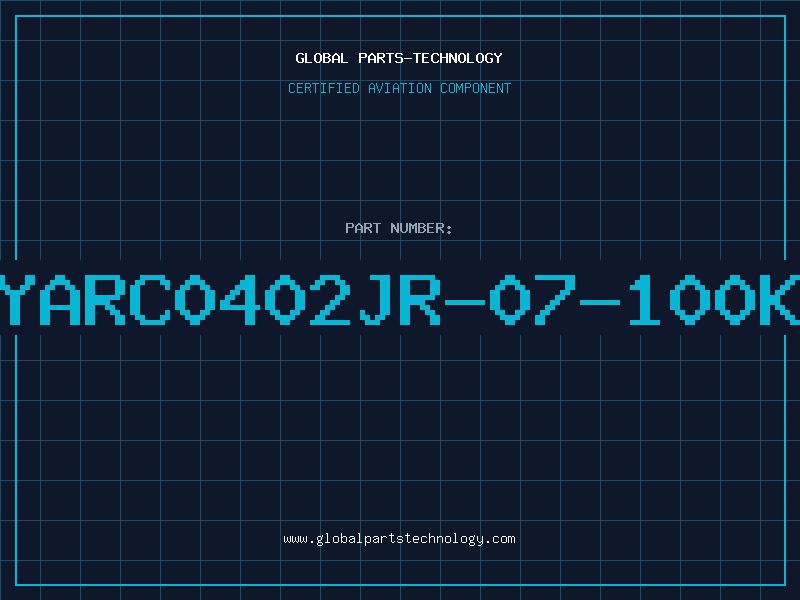This screenshot has height=600, width=800.
Task: Click the PART NUMBER: label
Action: tap(398, 228)
